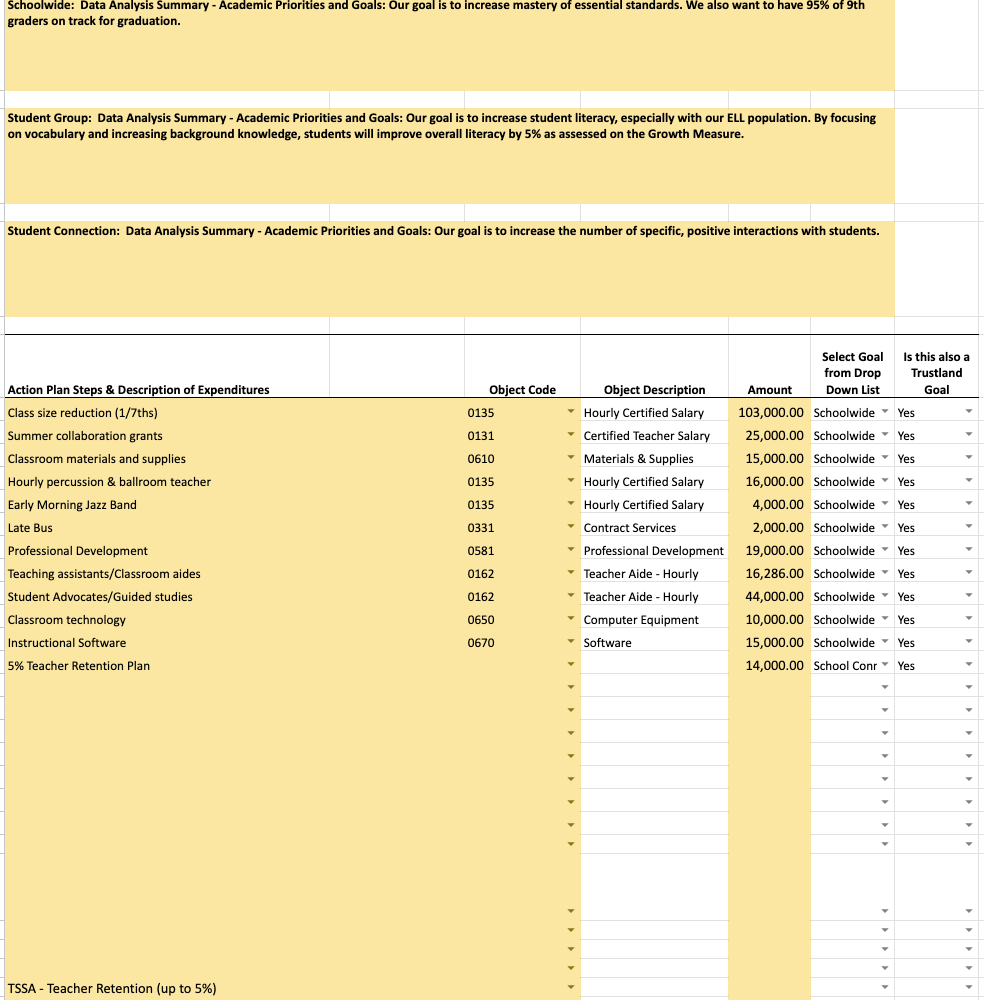Screen dimensions: 984x1000
Task: Open Object Code dropdown for Hourly percussion teacher
Action: click(571, 481)
